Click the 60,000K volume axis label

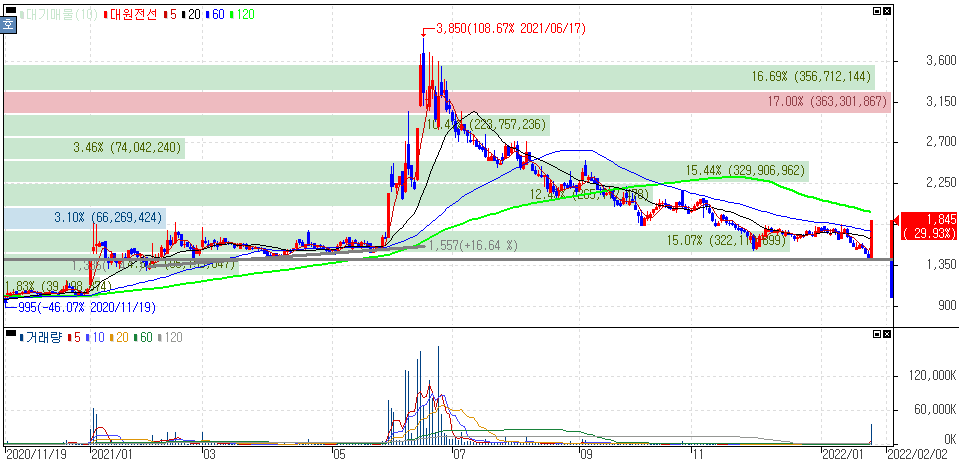click(x=934, y=409)
